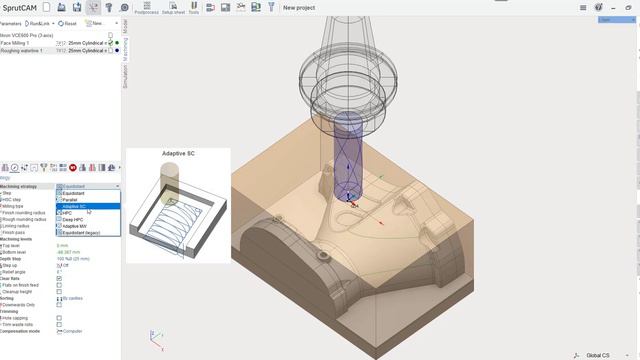Open the Run&Link dropdown arrow
The image size is (640, 360).
[x=53, y=24]
